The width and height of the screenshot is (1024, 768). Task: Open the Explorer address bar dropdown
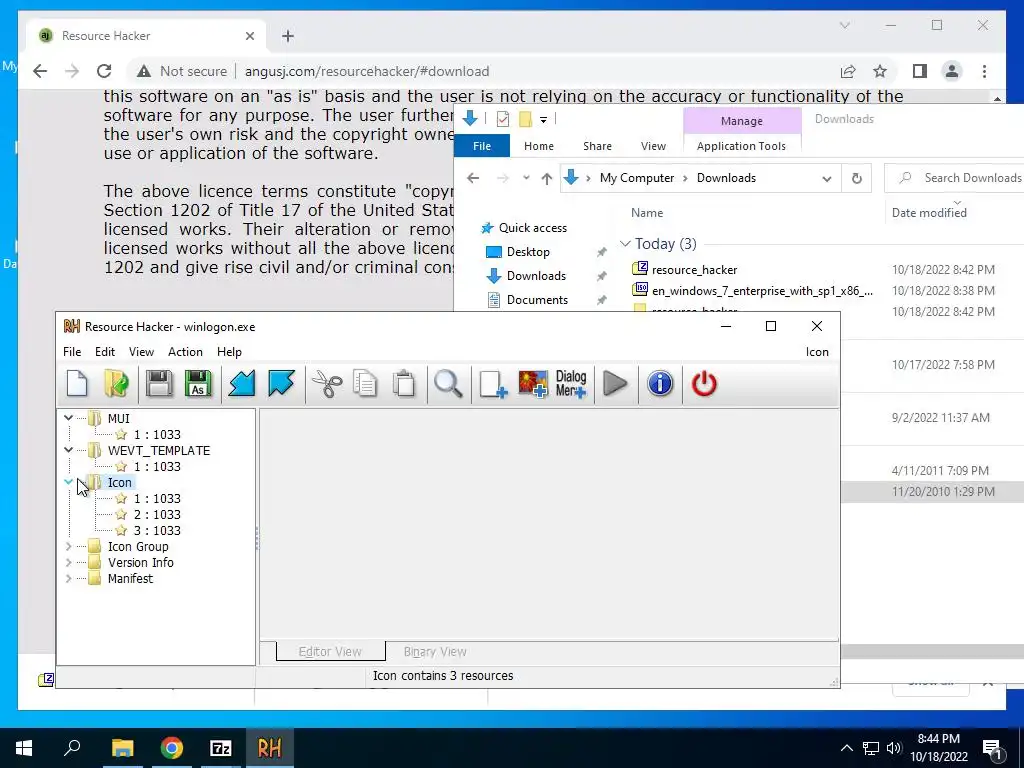[x=826, y=178]
